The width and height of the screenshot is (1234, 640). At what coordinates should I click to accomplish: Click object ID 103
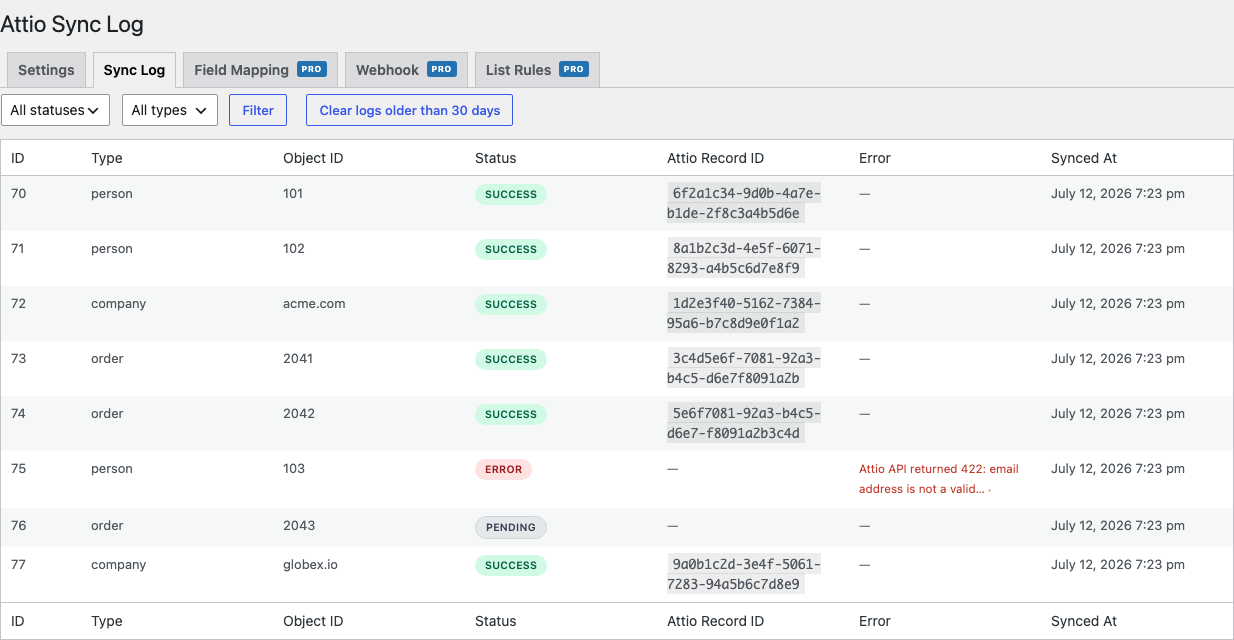(294, 468)
